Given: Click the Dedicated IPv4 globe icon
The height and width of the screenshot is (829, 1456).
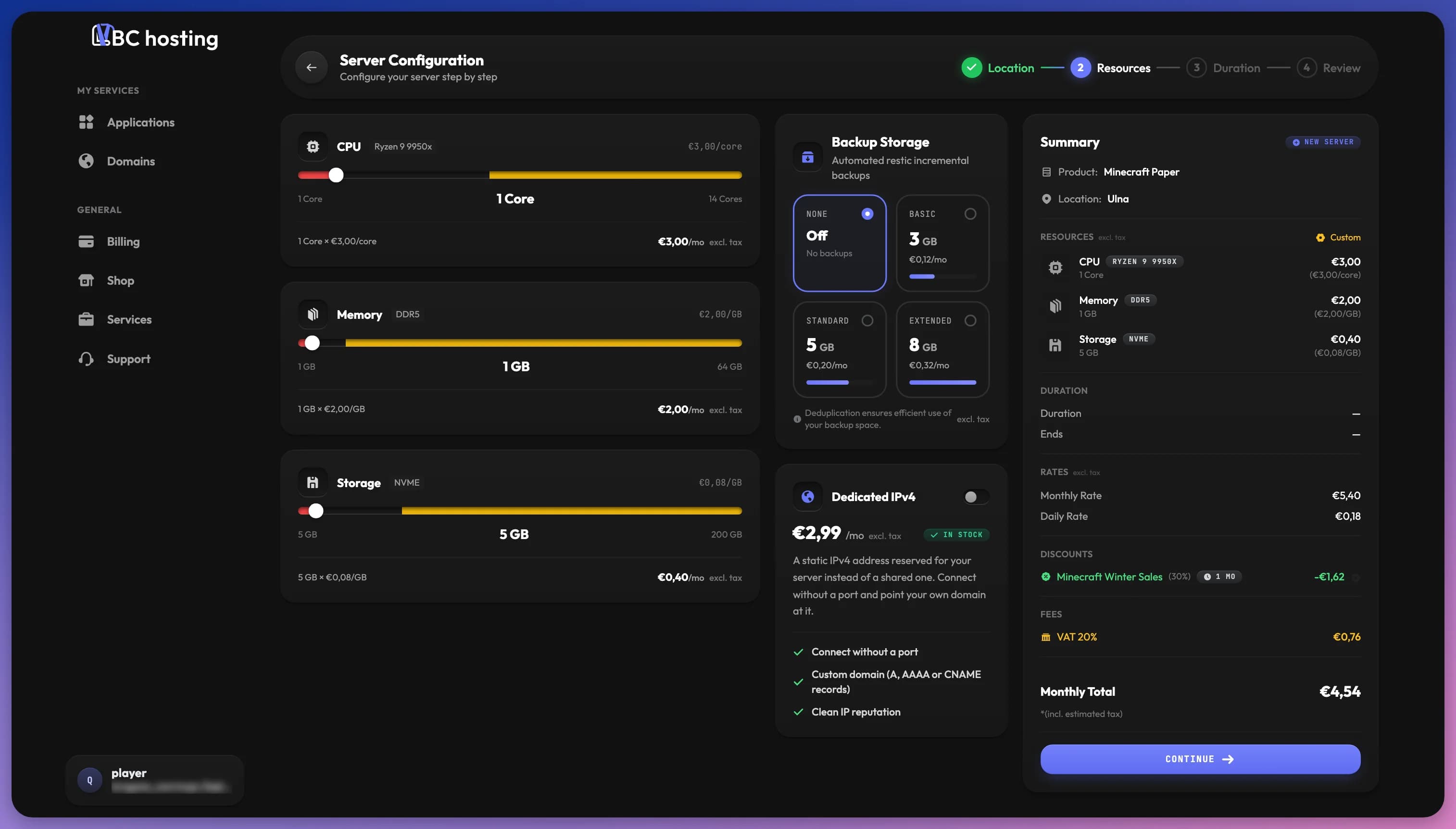Looking at the screenshot, I should click(x=807, y=497).
